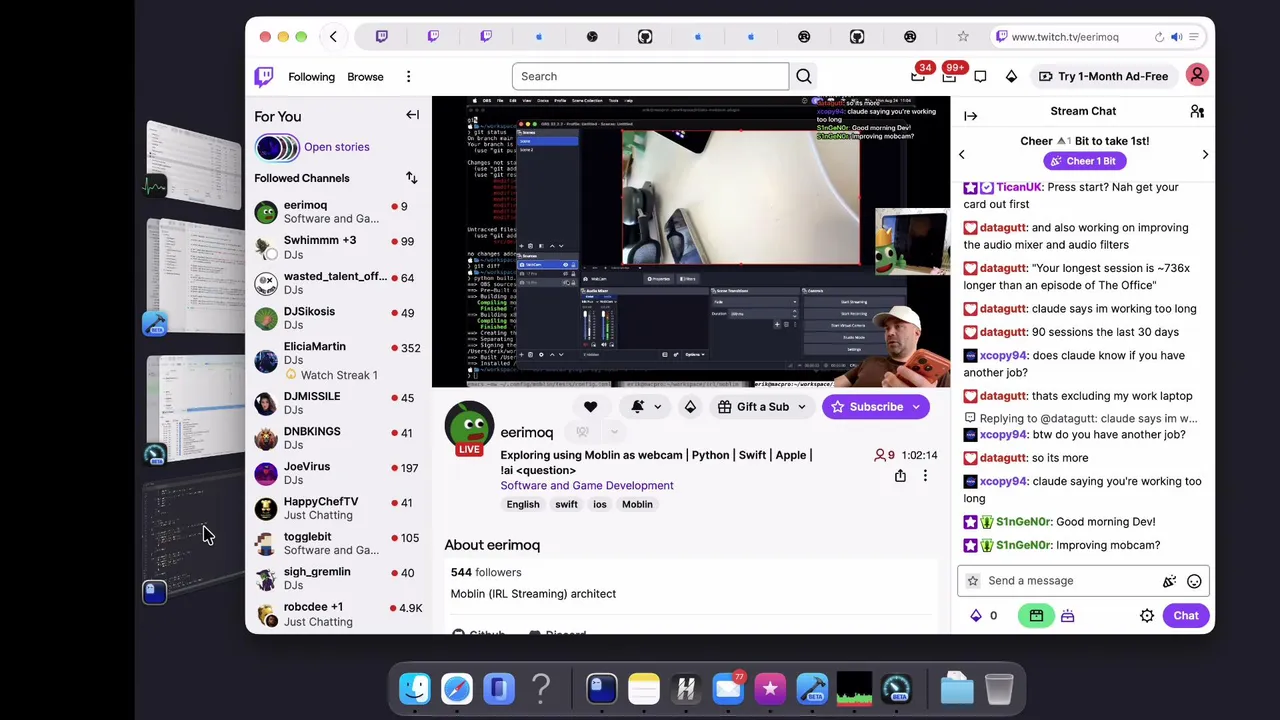Show previous chat leaderboard with left chevron
The height and width of the screenshot is (720, 1280).
tap(962, 155)
